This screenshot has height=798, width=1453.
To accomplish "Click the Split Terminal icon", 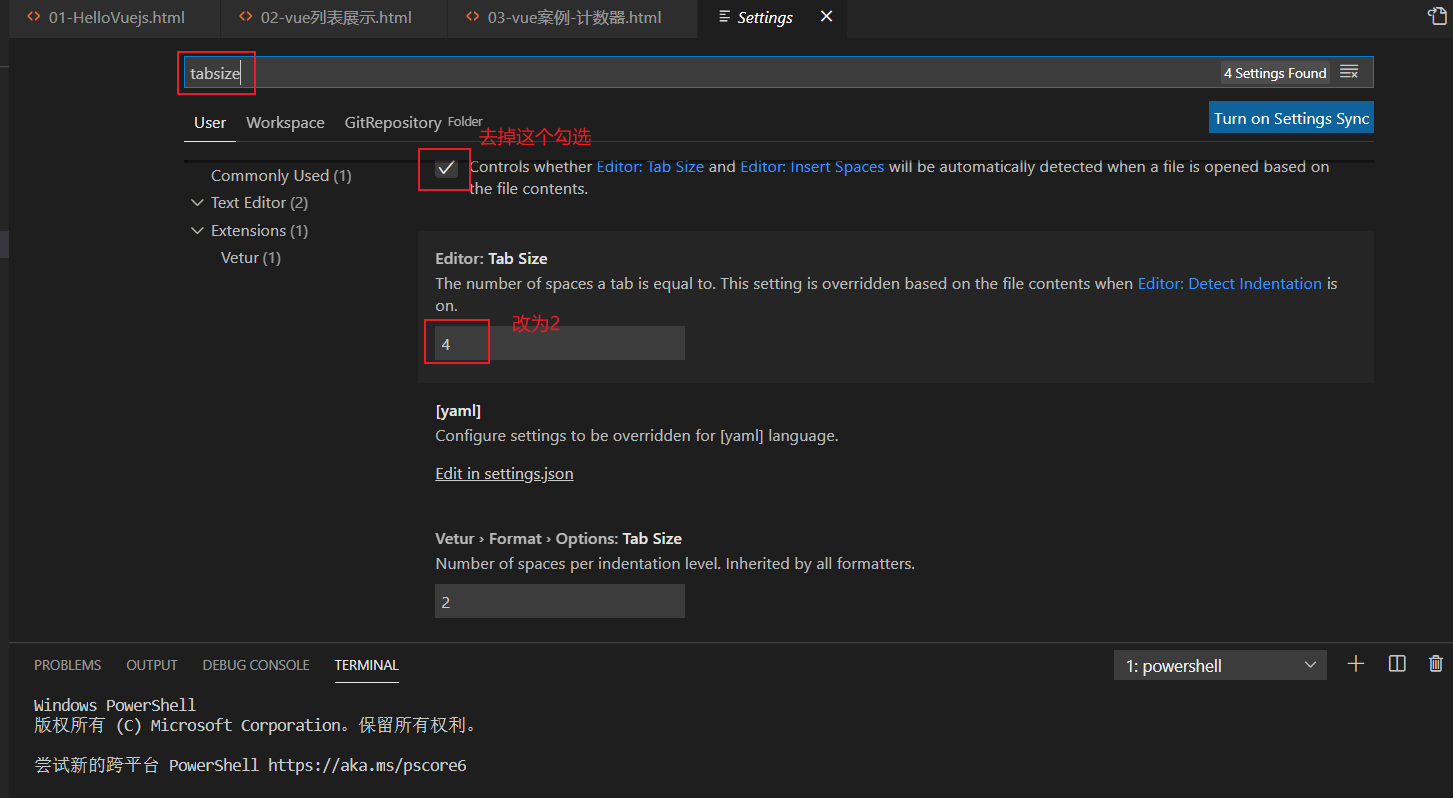I will click(x=1398, y=664).
